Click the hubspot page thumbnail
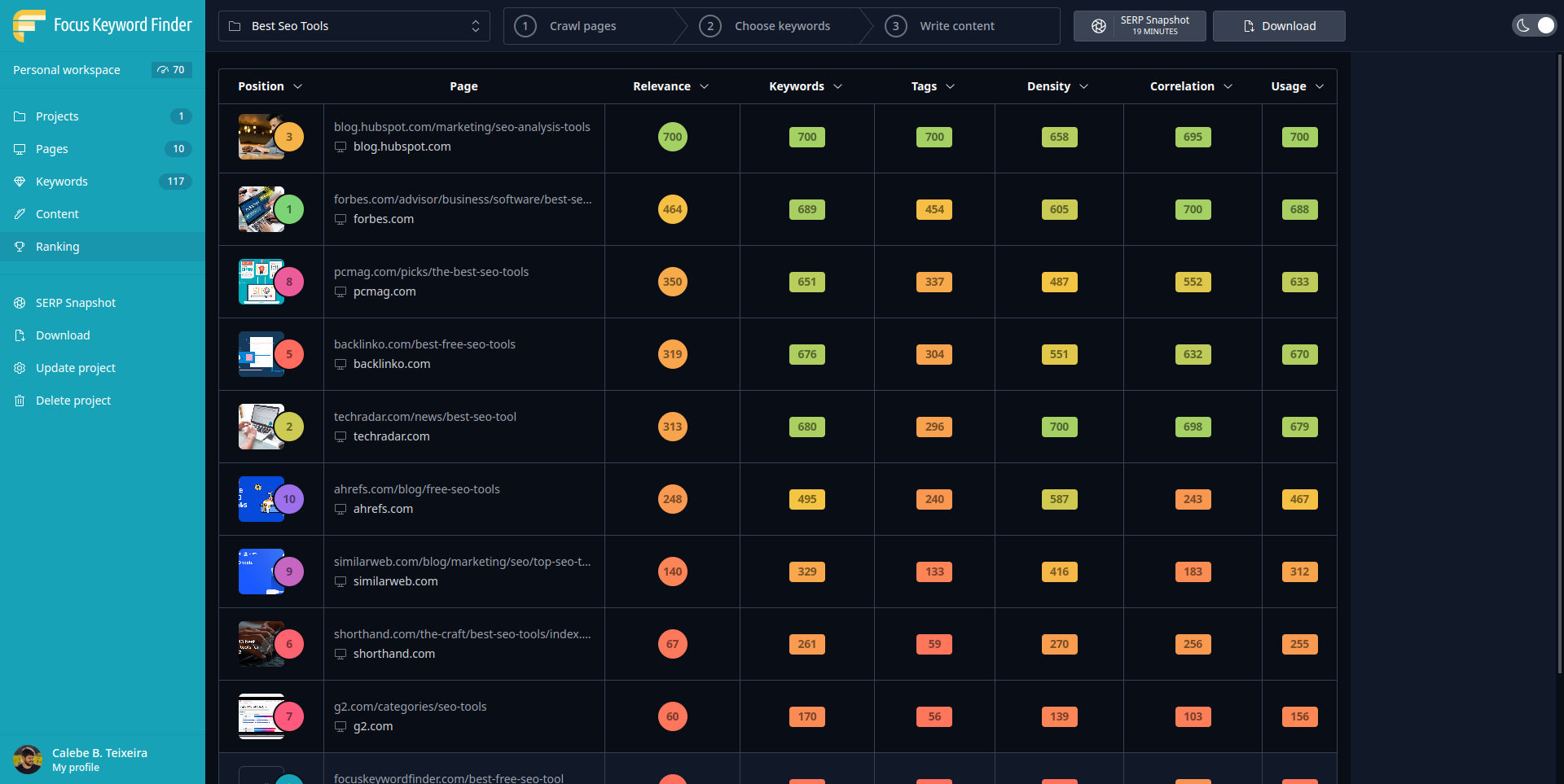Viewport: 1564px width, 784px height. coord(261,137)
